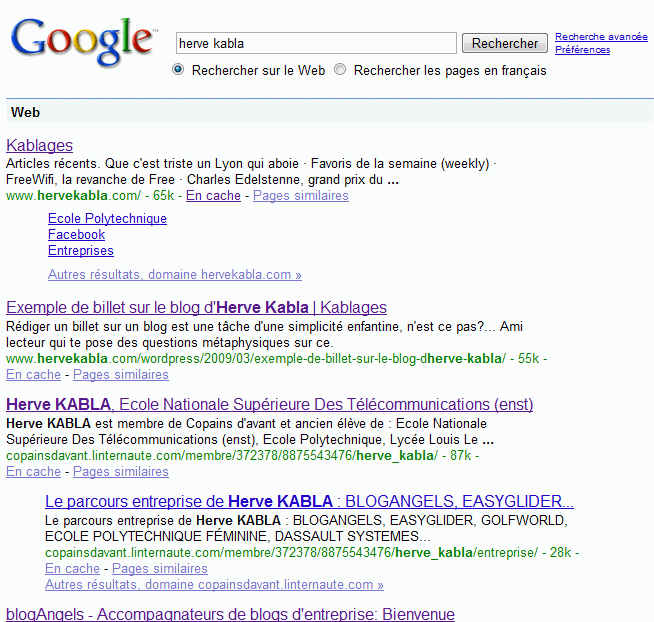Show 'Autres résultats, domaine copainsdavant.linternaute.com'
The height and width of the screenshot is (622, 654).
point(214,584)
